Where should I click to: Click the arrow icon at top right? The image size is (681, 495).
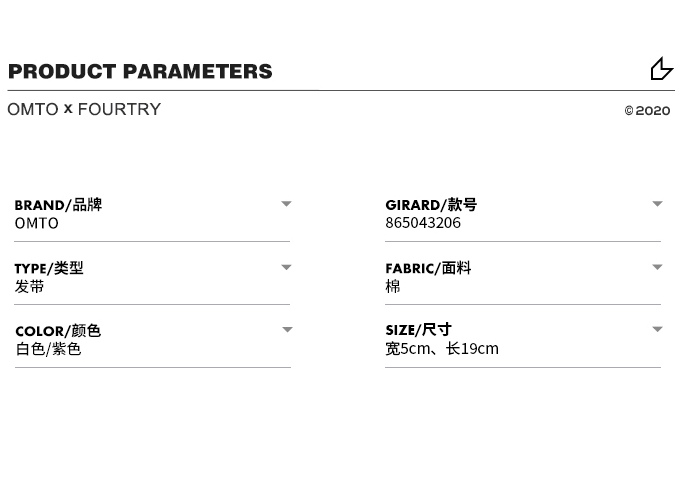(x=661, y=69)
